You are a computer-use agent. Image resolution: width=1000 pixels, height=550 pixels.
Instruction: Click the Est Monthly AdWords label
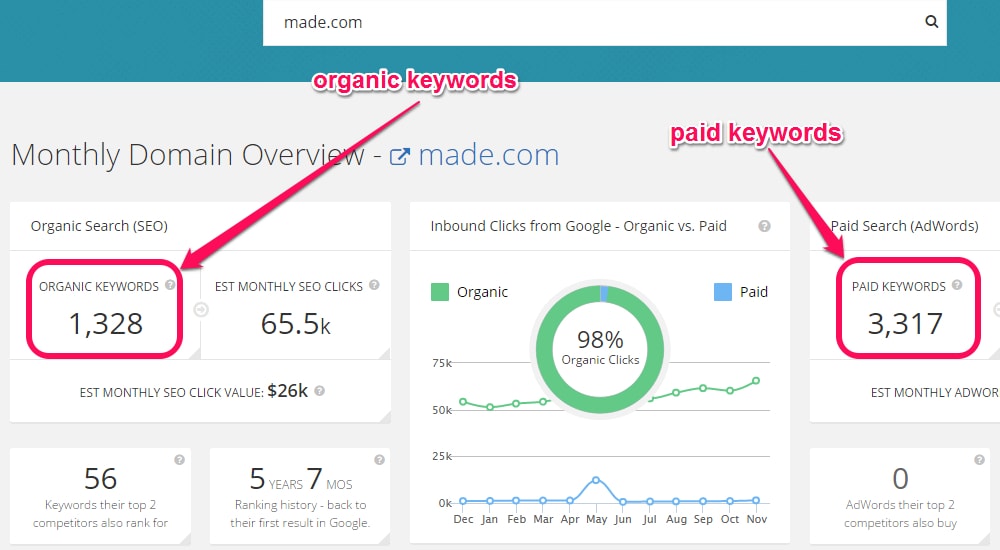coord(935,392)
